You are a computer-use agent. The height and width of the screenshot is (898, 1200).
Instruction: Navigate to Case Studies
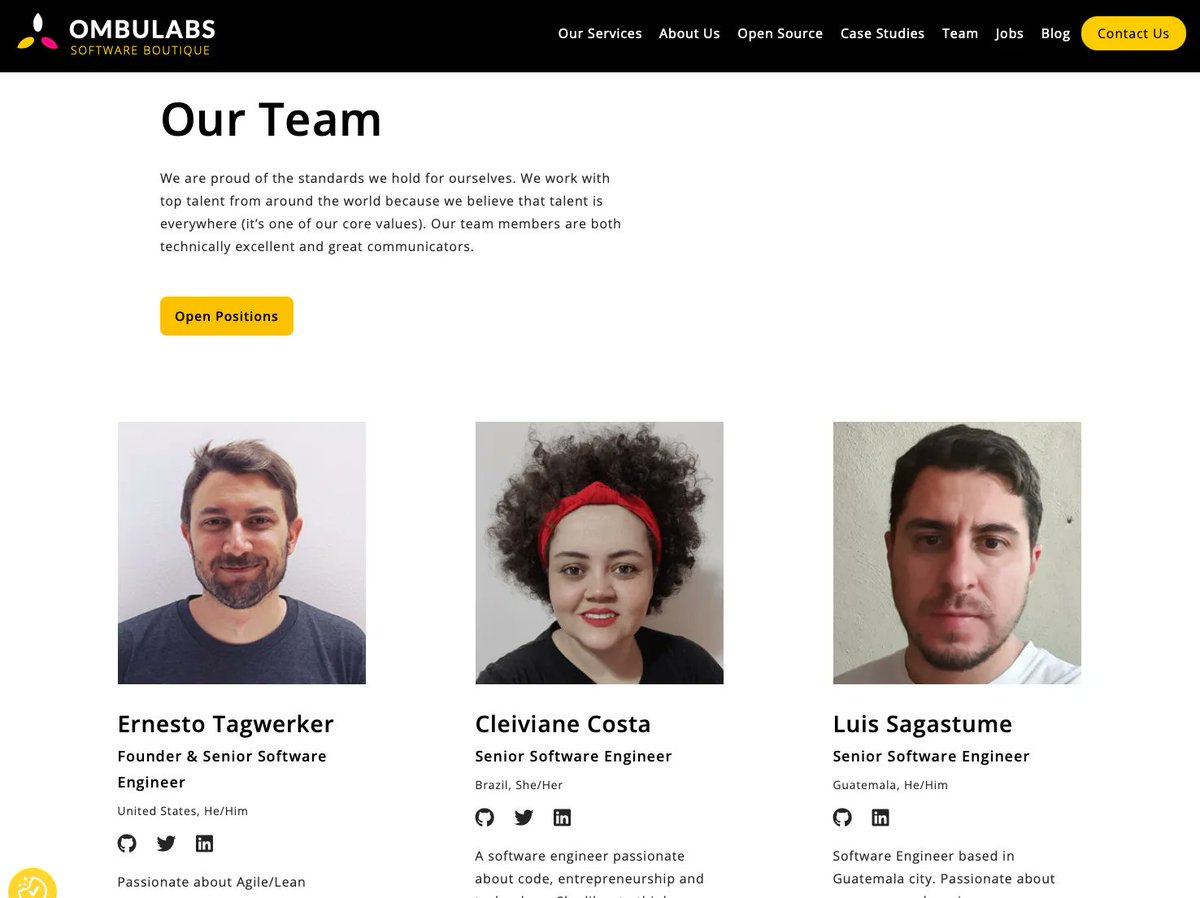(882, 33)
